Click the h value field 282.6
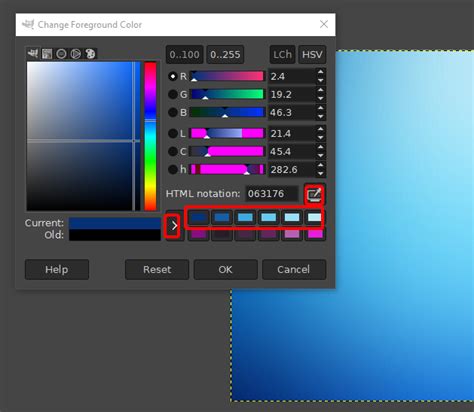Screen dimensions: 474x412 click(292, 170)
